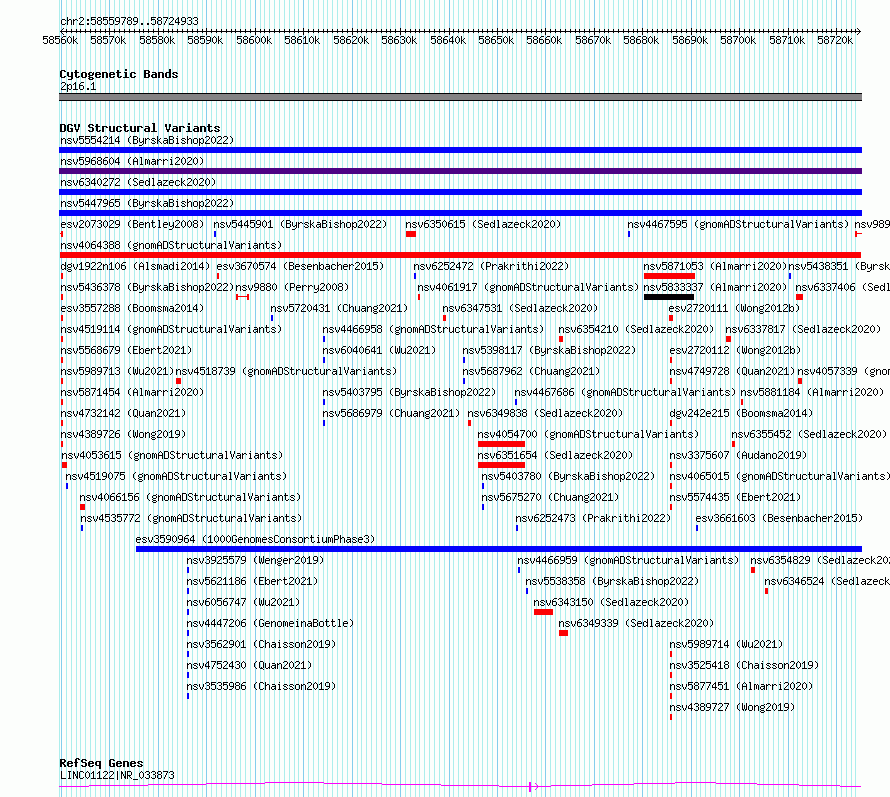
Task: Select the red glyph under nsv6350615
Action: point(411,234)
